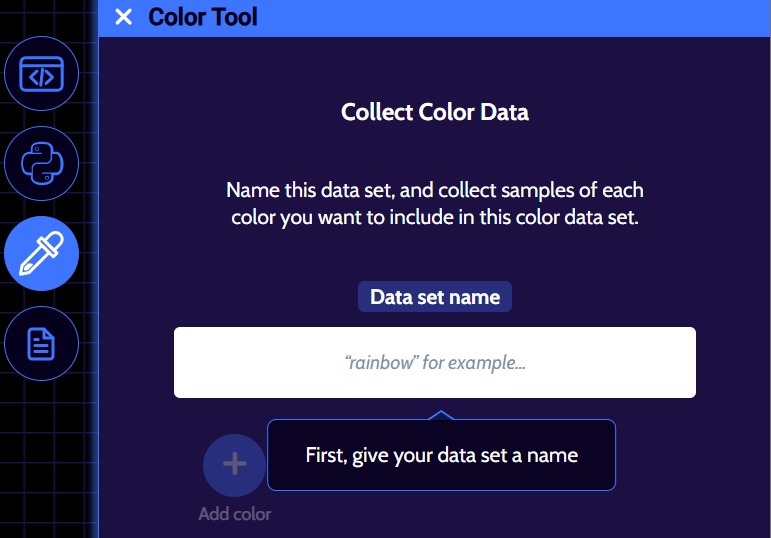This screenshot has height=538, width=771.
Task: Click the tooltip's pointer arrow under the input
Action: 441,414
